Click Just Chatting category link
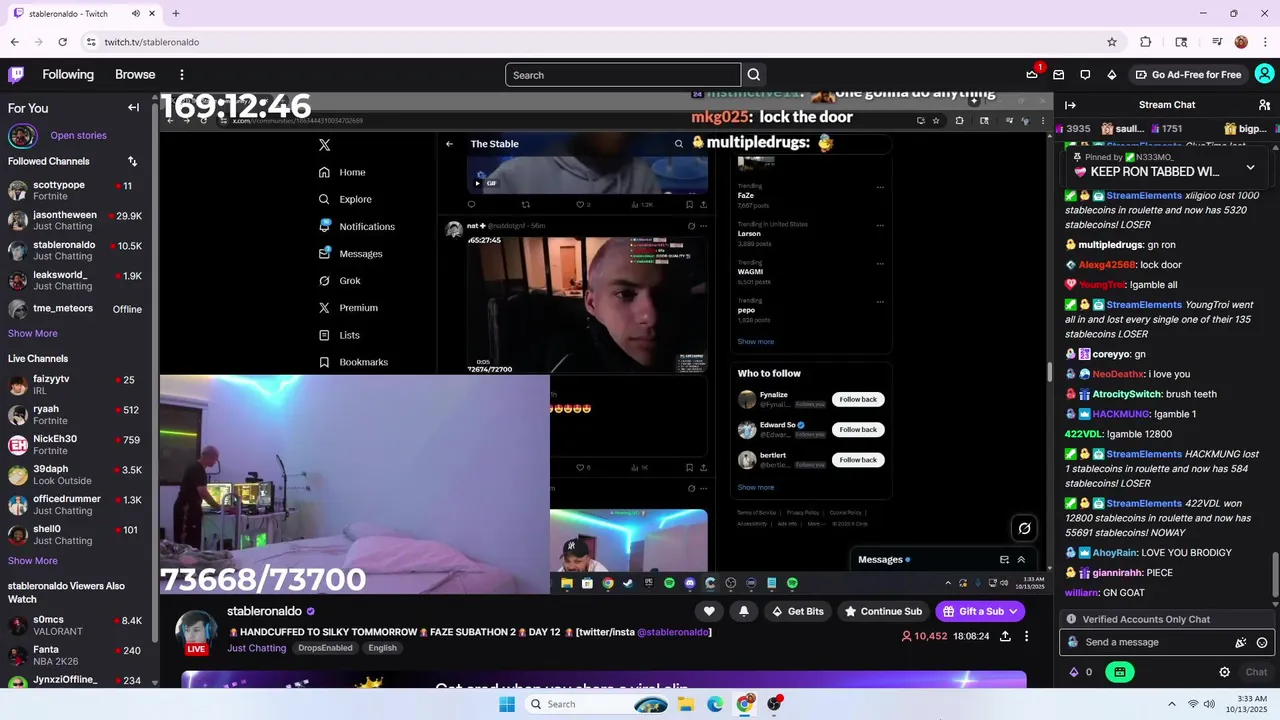 point(257,648)
